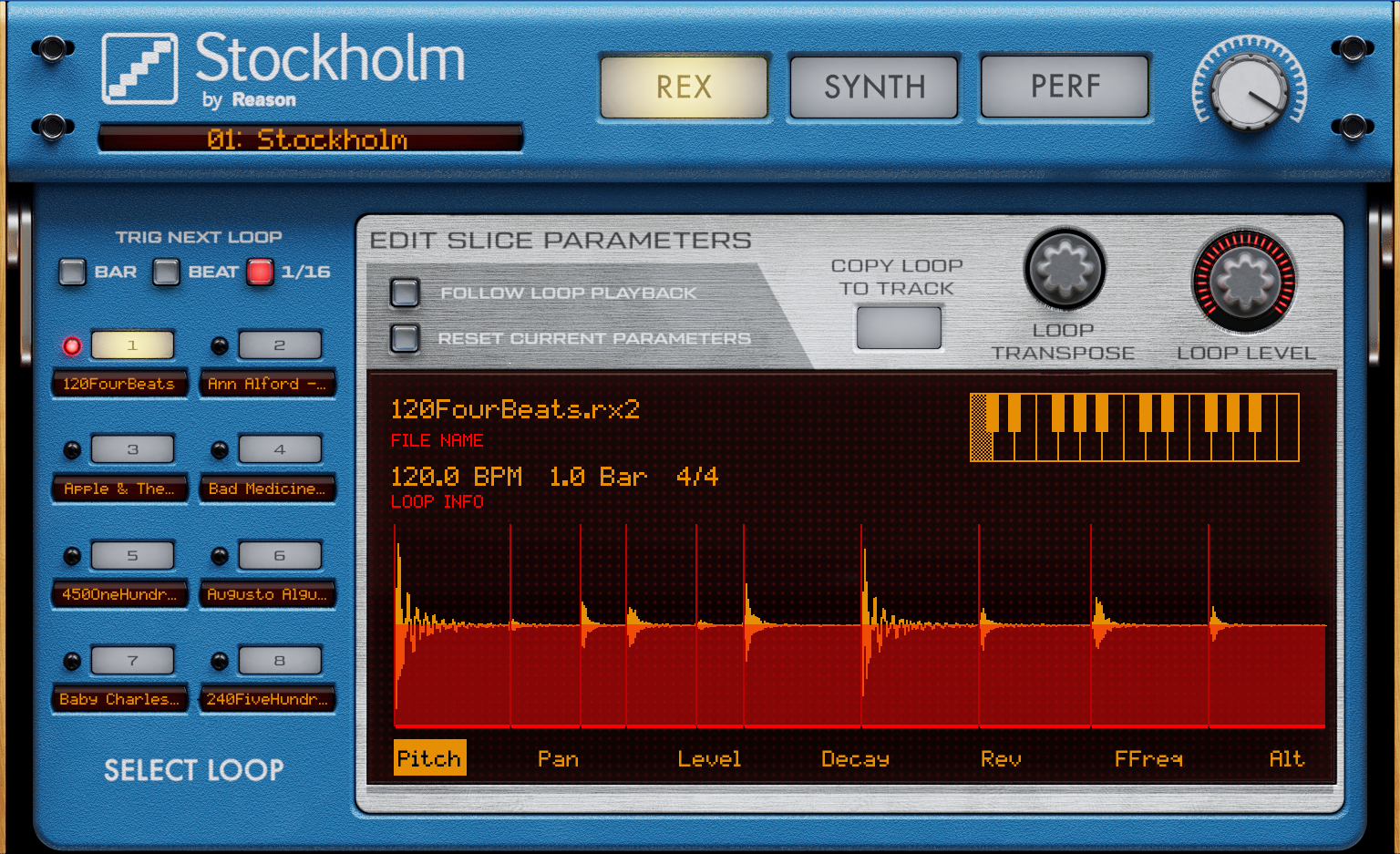
Task: Enable BEAT trigger for next loop
Action: click(166, 272)
